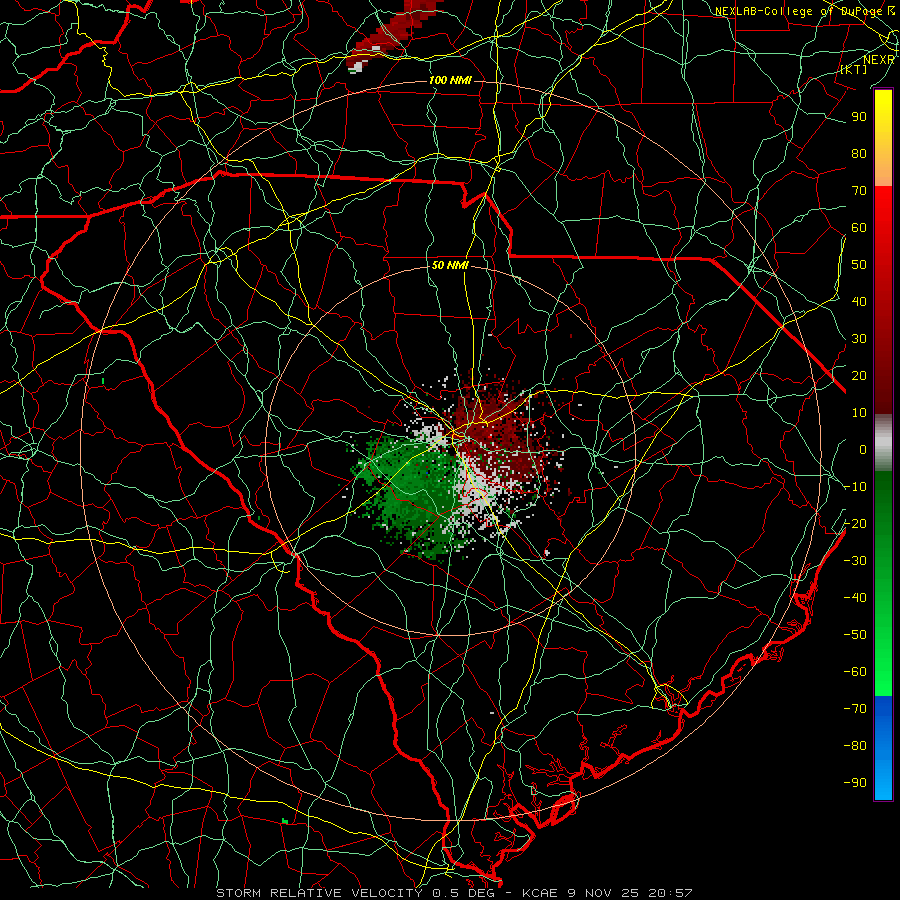The height and width of the screenshot is (900, 900).
Task: Select the 90 value on velocity scale
Action: tap(859, 117)
